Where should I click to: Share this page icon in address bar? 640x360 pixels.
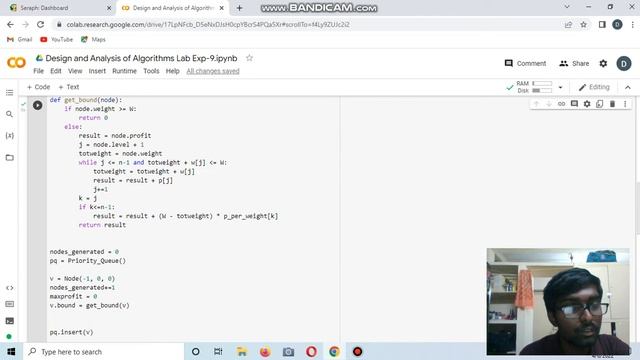[568, 24]
